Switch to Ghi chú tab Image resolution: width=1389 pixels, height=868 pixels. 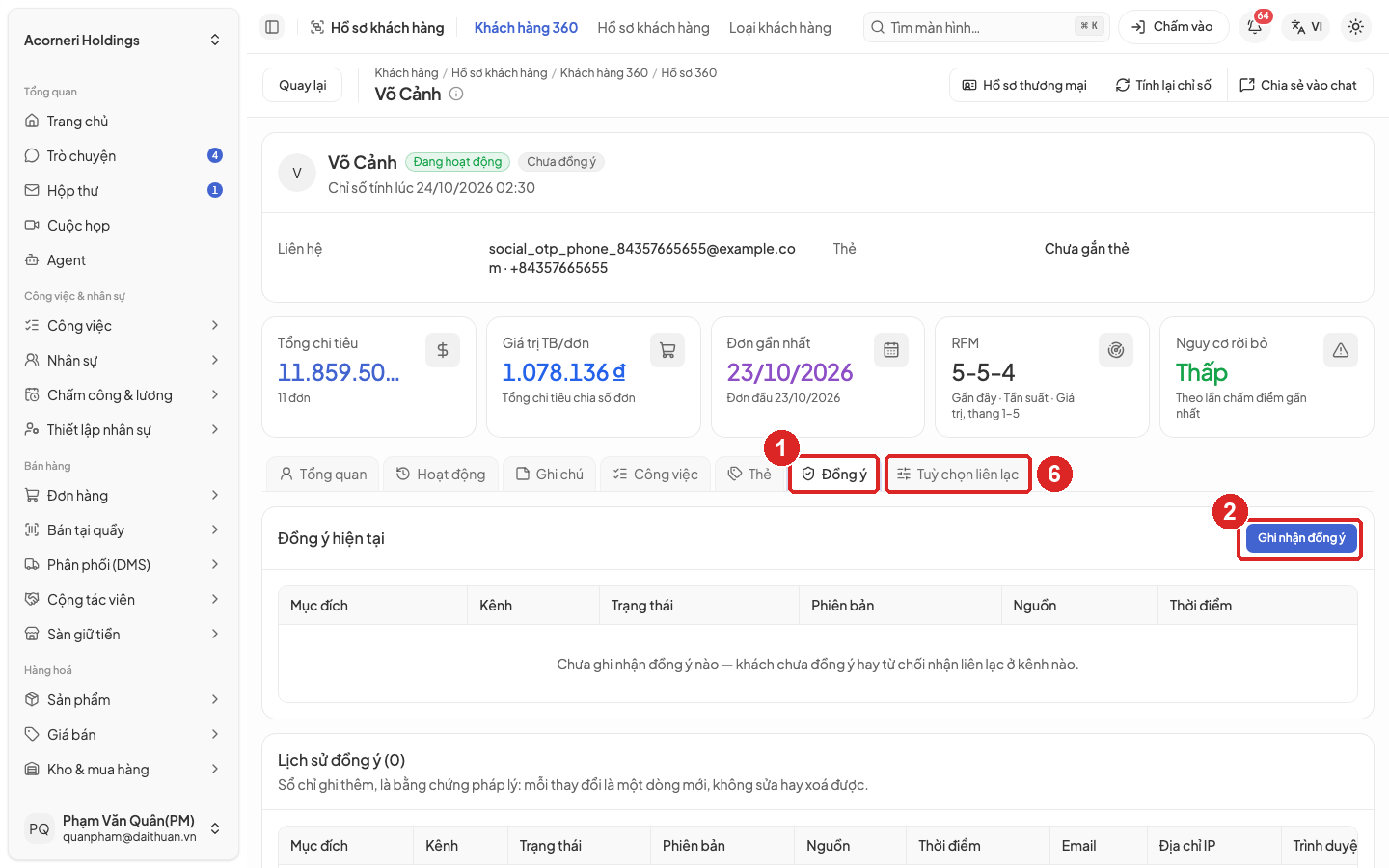tap(549, 475)
